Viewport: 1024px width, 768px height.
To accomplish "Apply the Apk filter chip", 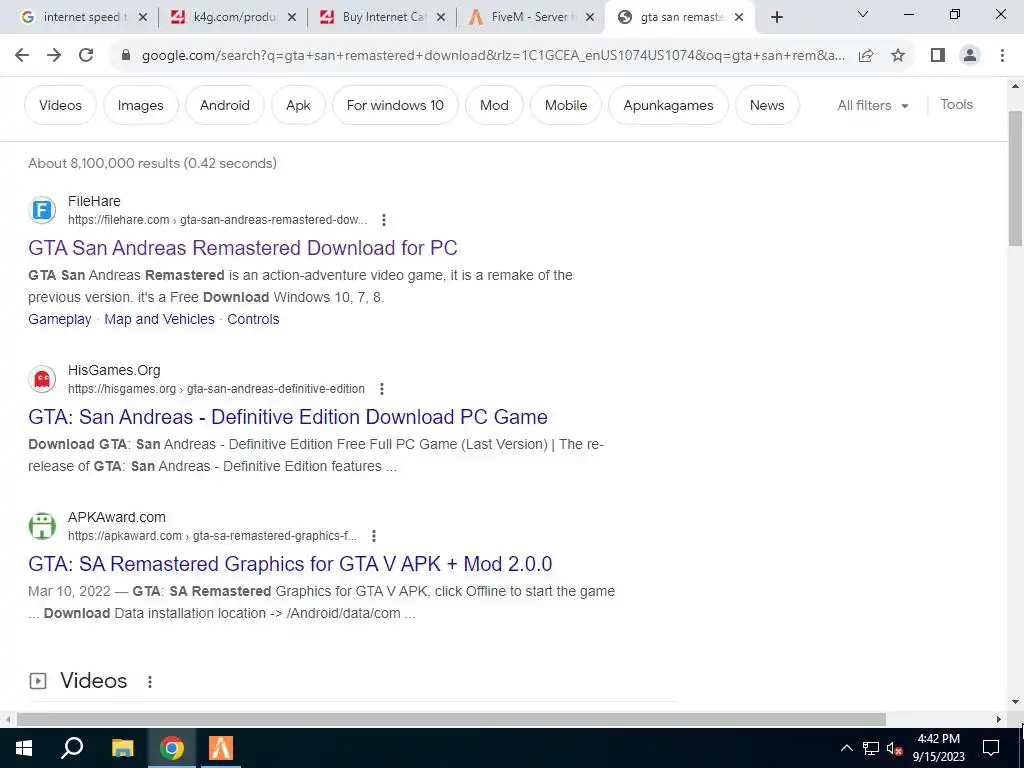I will (x=298, y=105).
